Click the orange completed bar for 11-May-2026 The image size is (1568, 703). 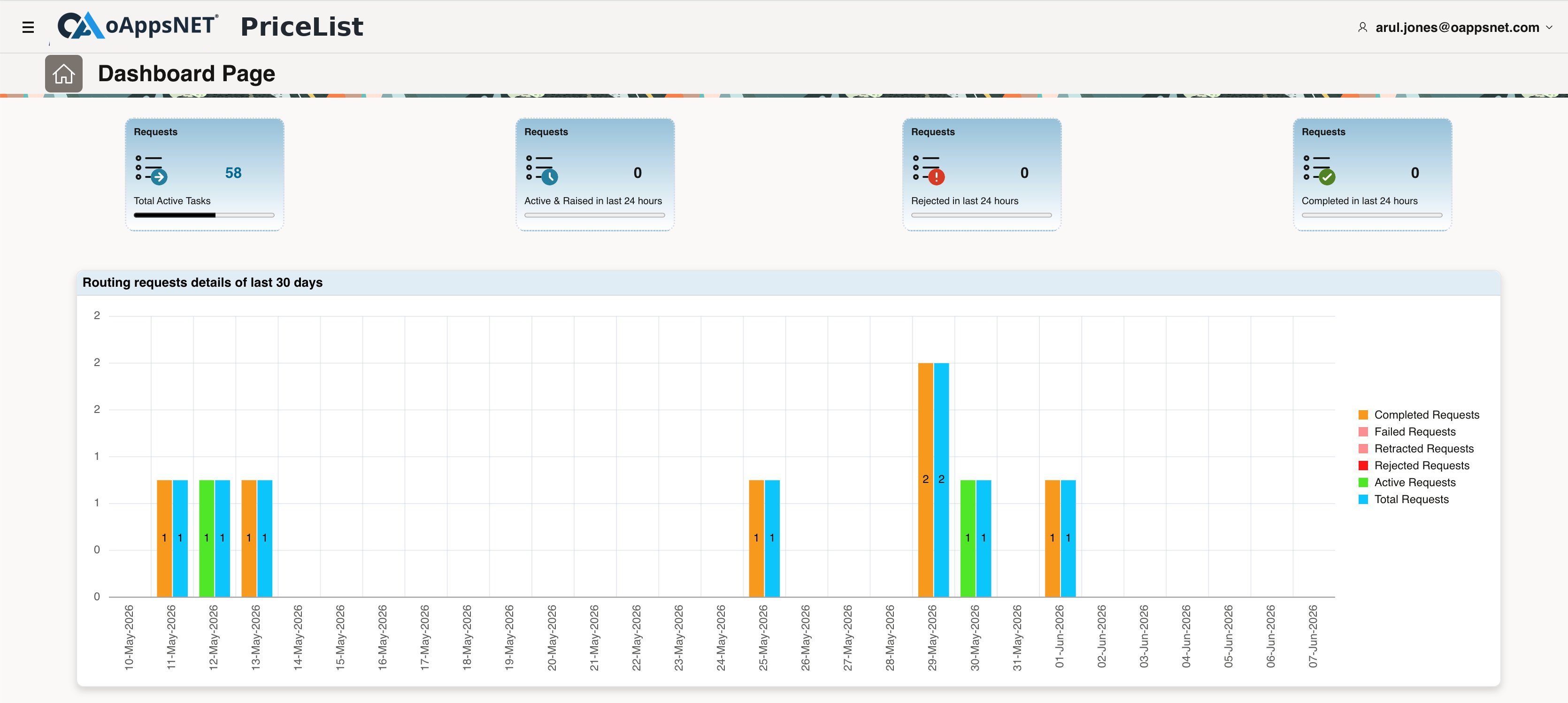(164, 539)
